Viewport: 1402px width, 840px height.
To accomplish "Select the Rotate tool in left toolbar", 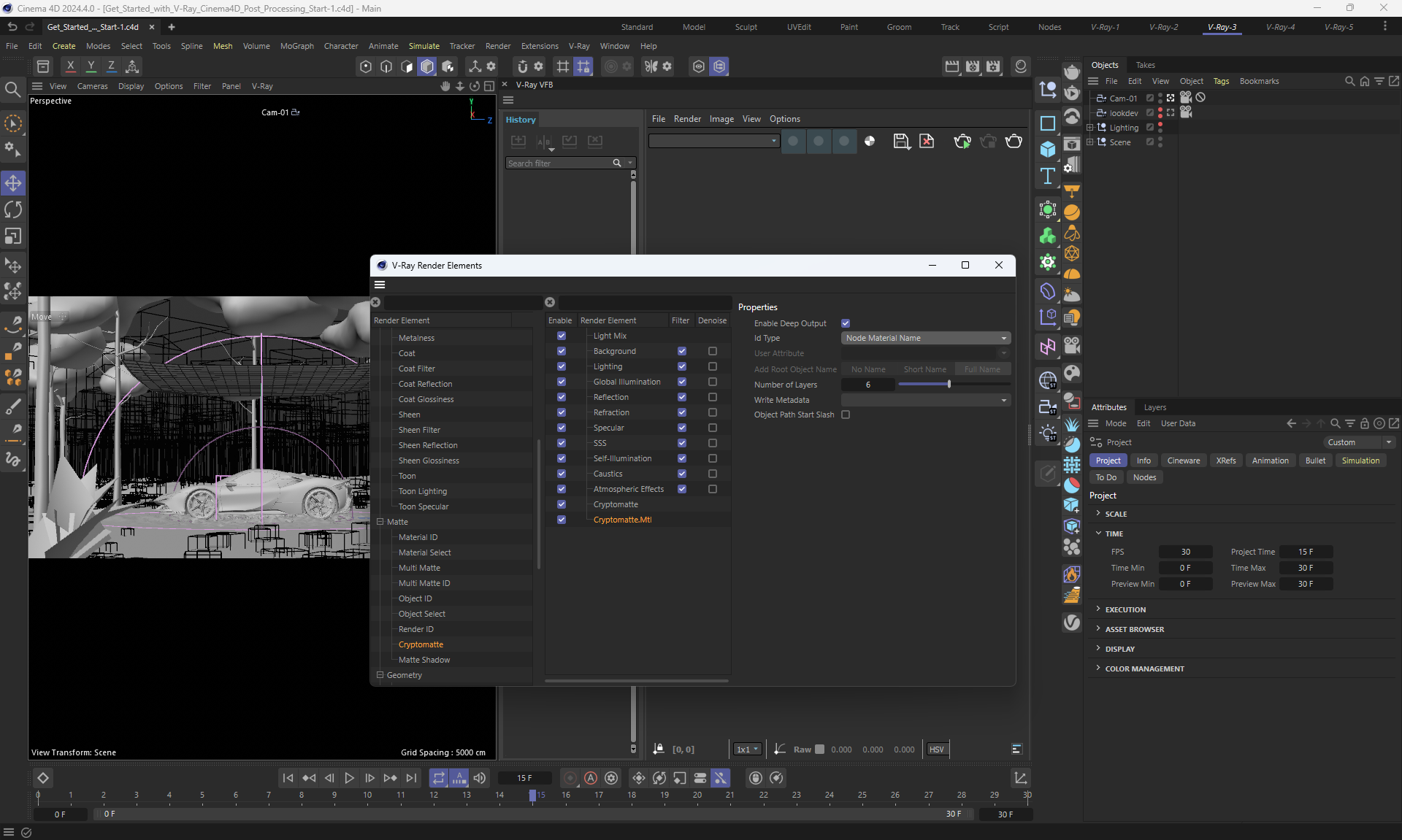I will (13, 210).
